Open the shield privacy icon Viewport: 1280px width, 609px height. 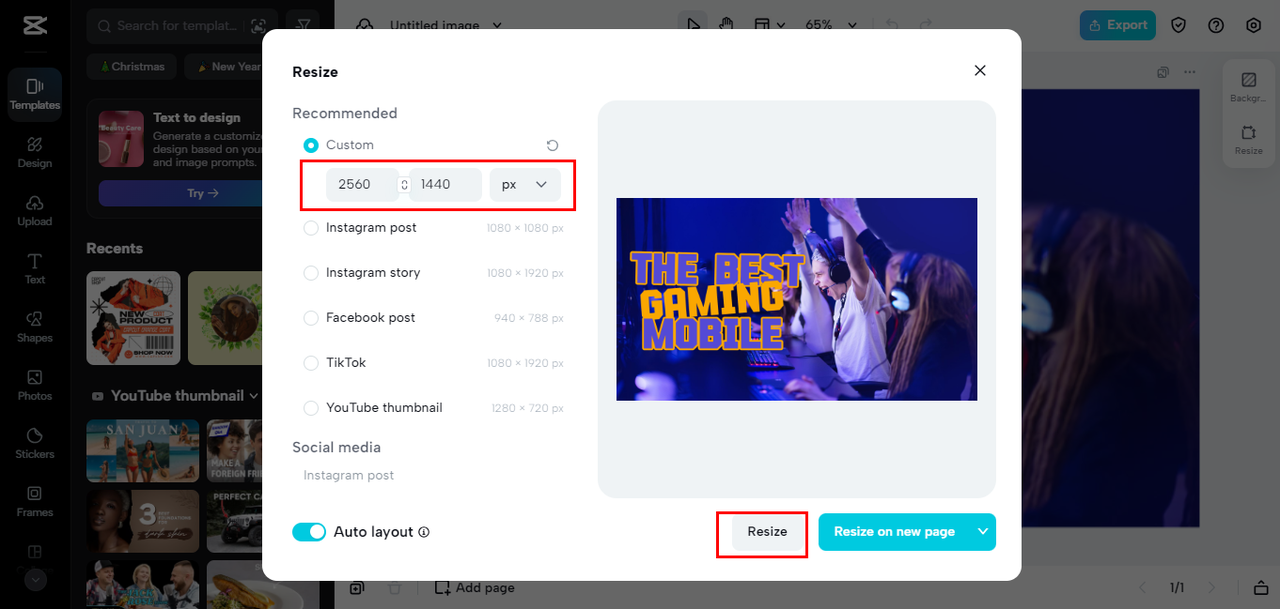pyautogui.click(x=1179, y=25)
